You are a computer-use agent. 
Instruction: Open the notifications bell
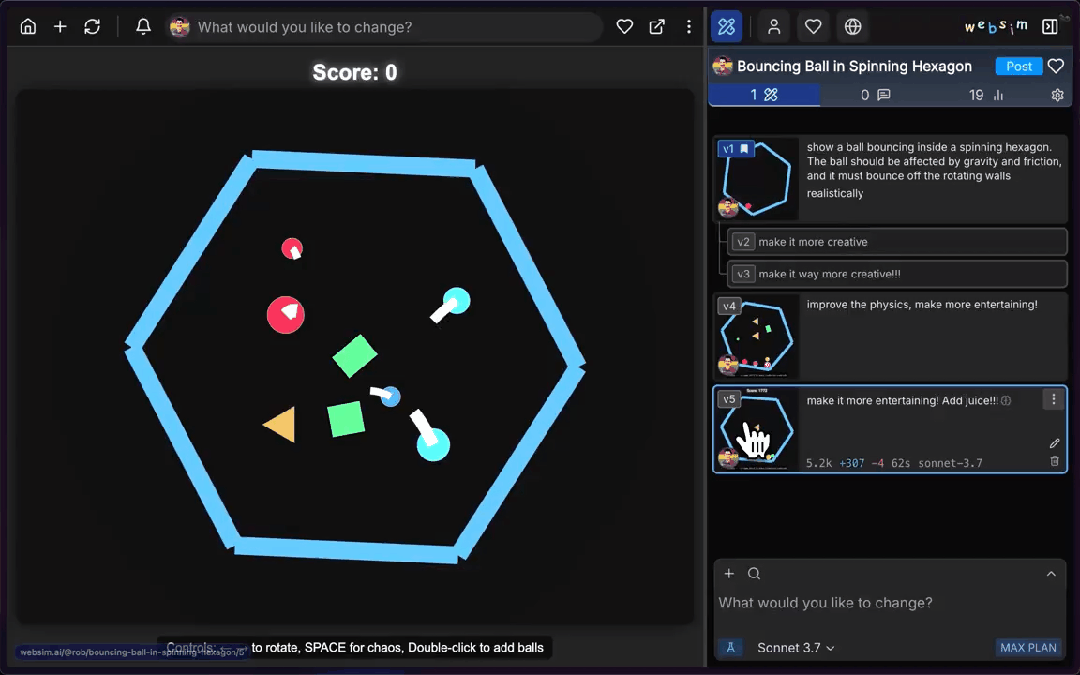click(144, 27)
